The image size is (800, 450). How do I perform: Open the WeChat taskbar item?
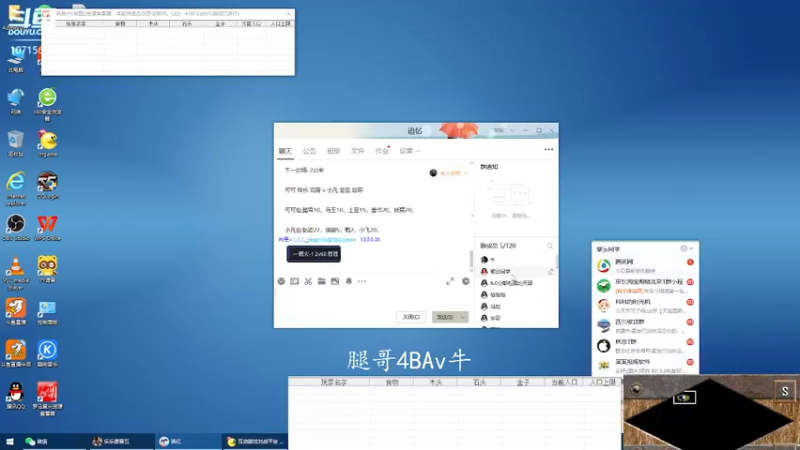[x=53, y=441]
